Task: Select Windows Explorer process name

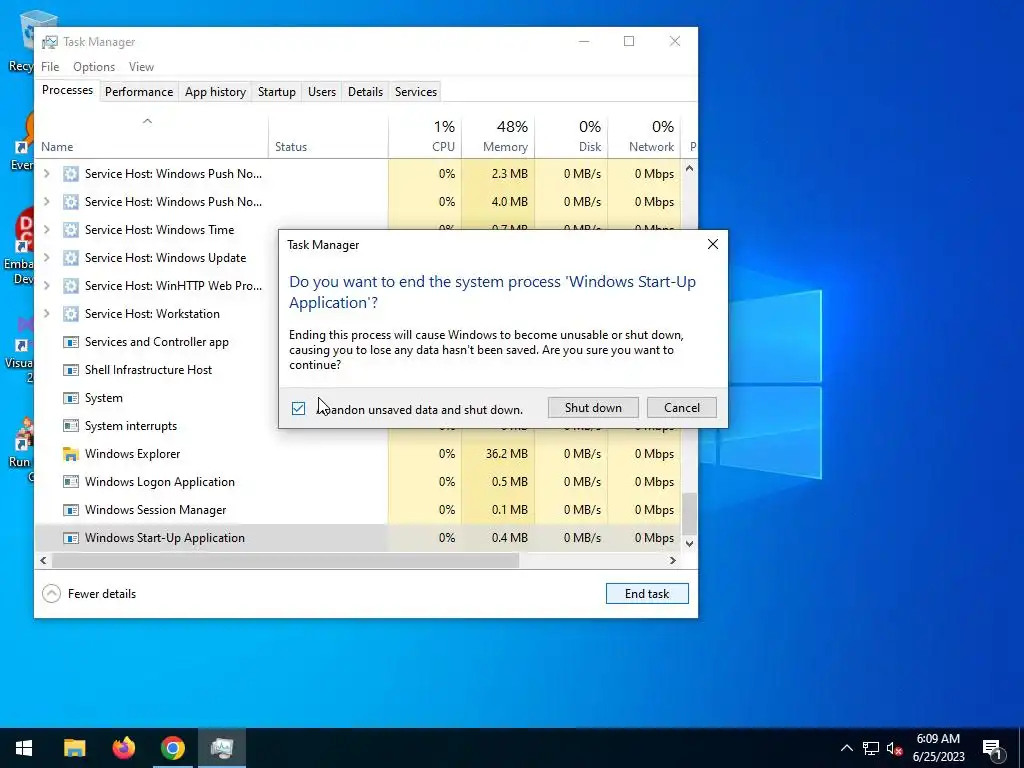Action: (x=133, y=454)
